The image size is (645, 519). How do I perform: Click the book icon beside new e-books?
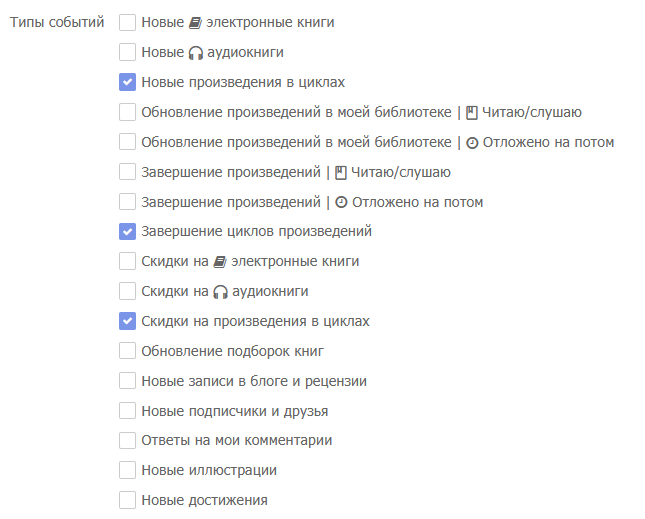tap(194, 22)
